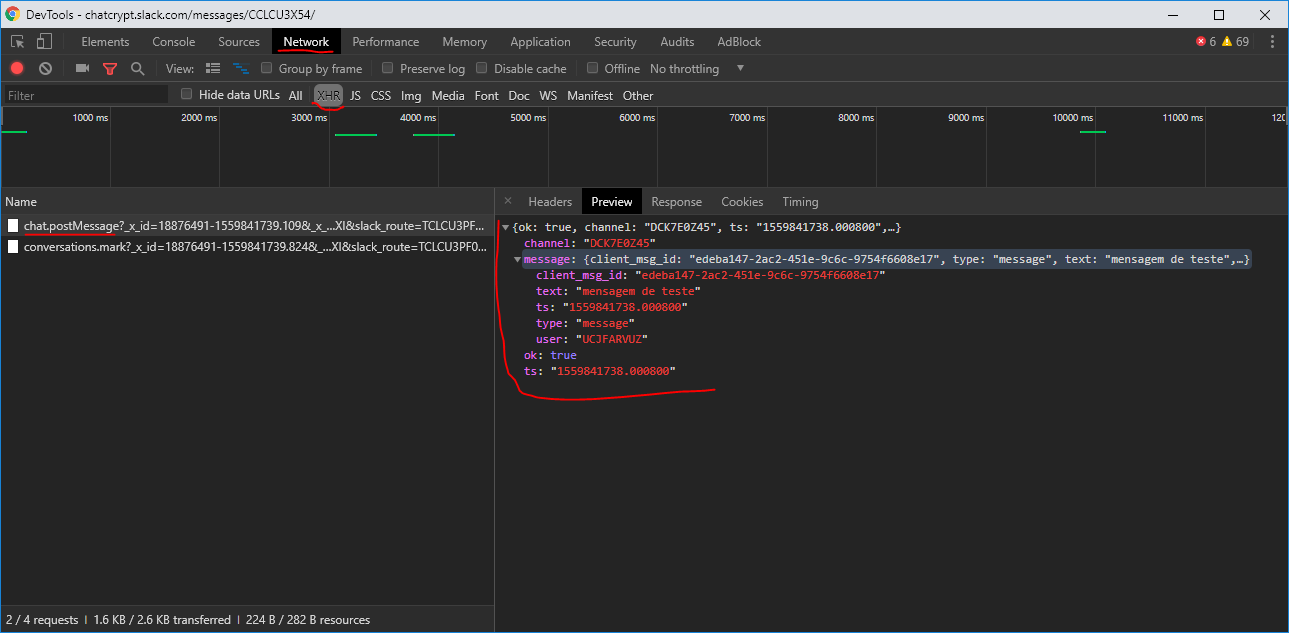1289x633 pixels.
Task: Tick the Disable cache checkbox
Action: 482,69
